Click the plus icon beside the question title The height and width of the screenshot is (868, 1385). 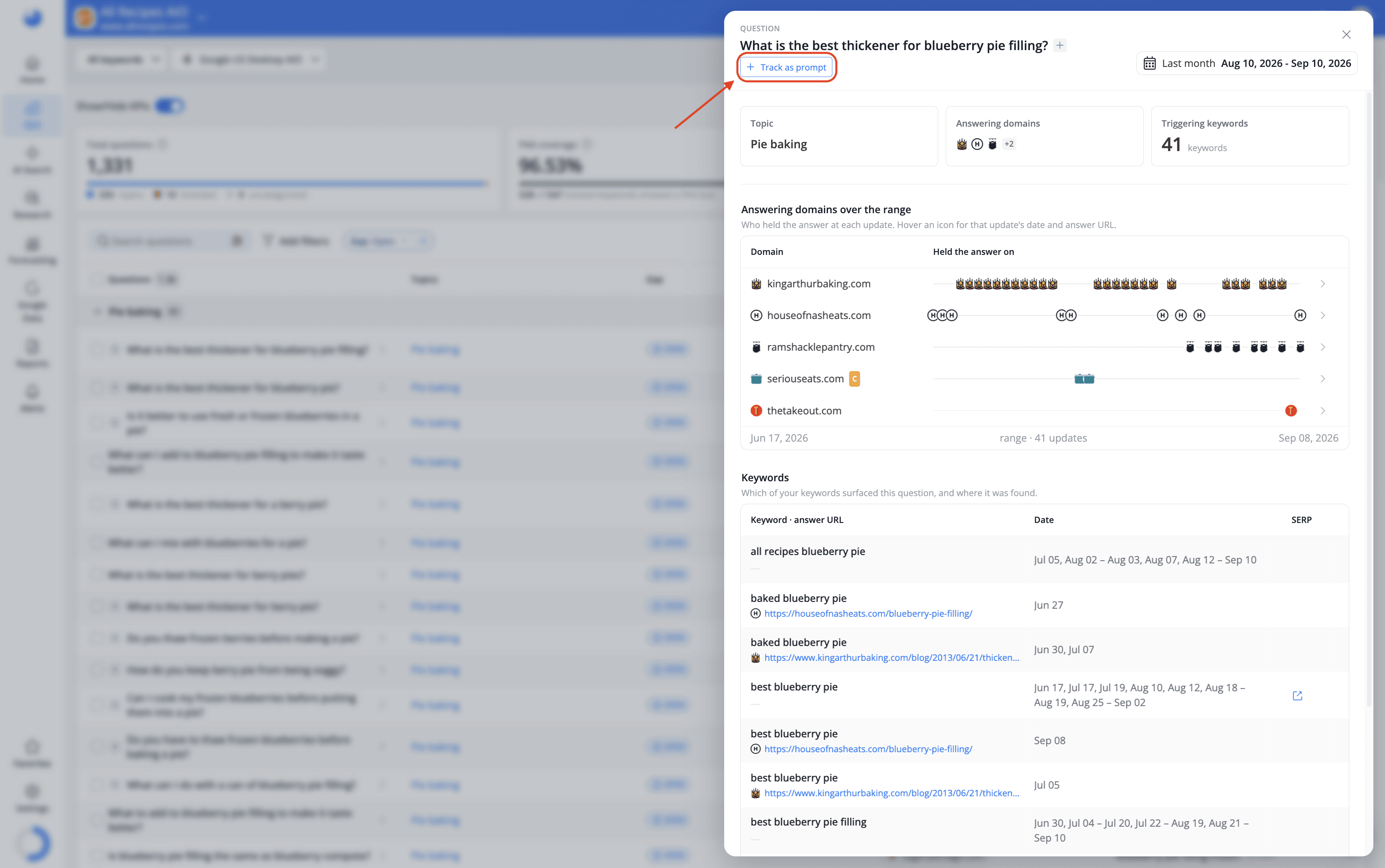1060,45
